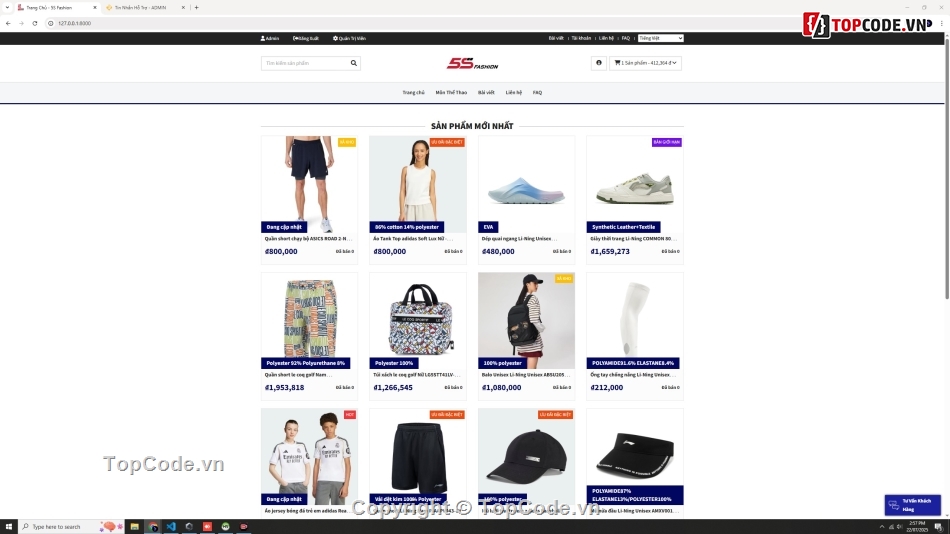Reload the page with browser refresh
Screen dimensions: 950x534
tap(35, 23)
